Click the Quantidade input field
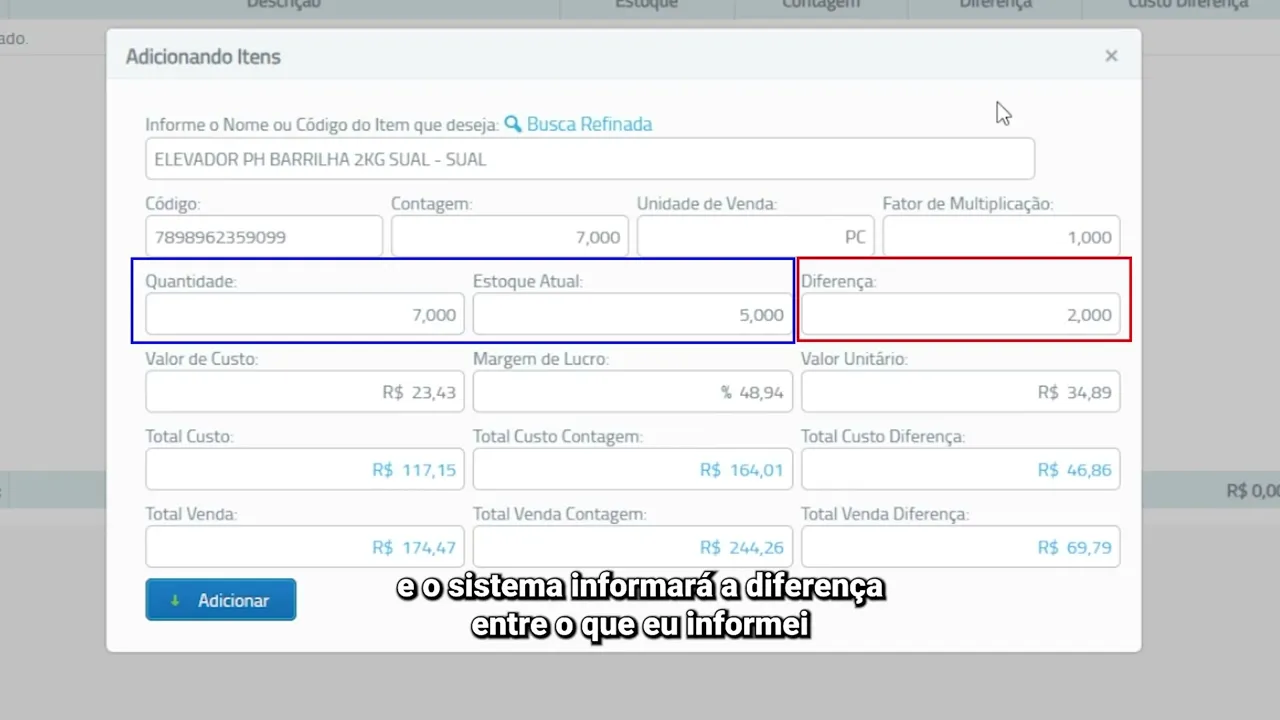The height and width of the screenshot is (720, 1280). tap(305, 314)
